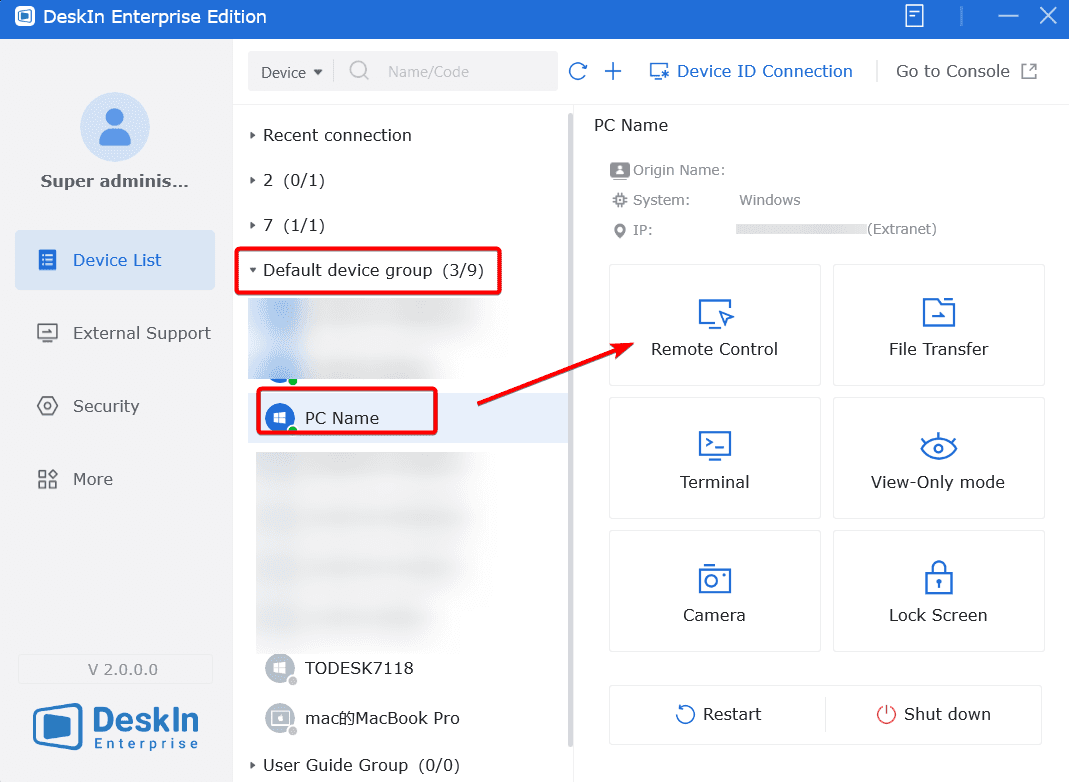Click the TODESK7118 Windows device icon
The width and height of the screenshot is (1069, 782).
click(280, 668)
